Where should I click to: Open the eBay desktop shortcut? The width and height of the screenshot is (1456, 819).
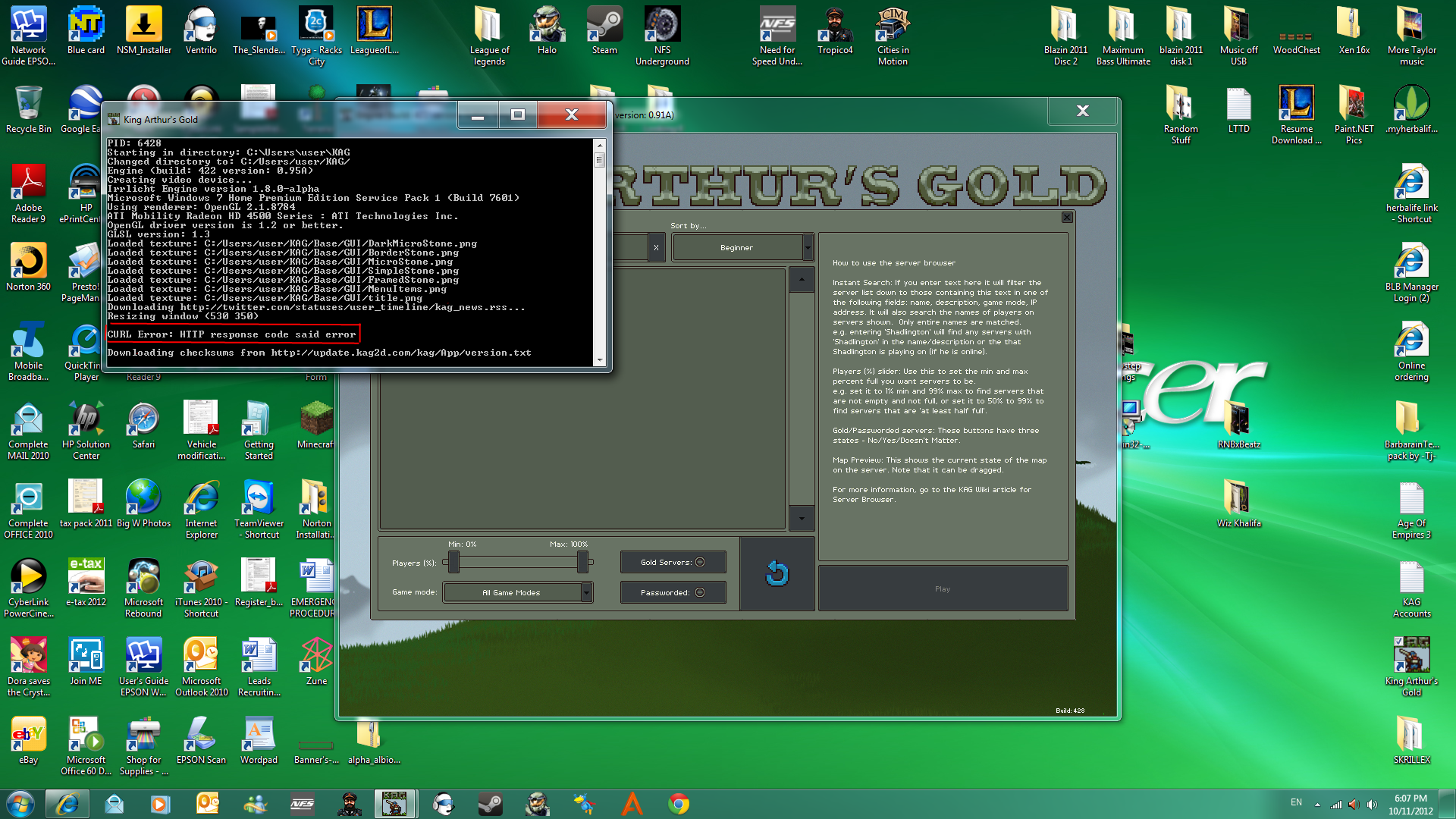coord(29,740)
